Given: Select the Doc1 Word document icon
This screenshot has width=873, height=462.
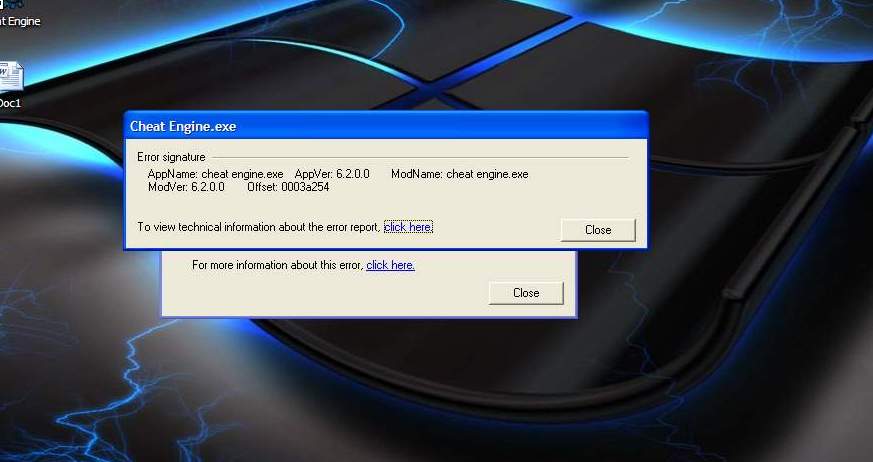Looking at the screenshot, I should 9,76.
